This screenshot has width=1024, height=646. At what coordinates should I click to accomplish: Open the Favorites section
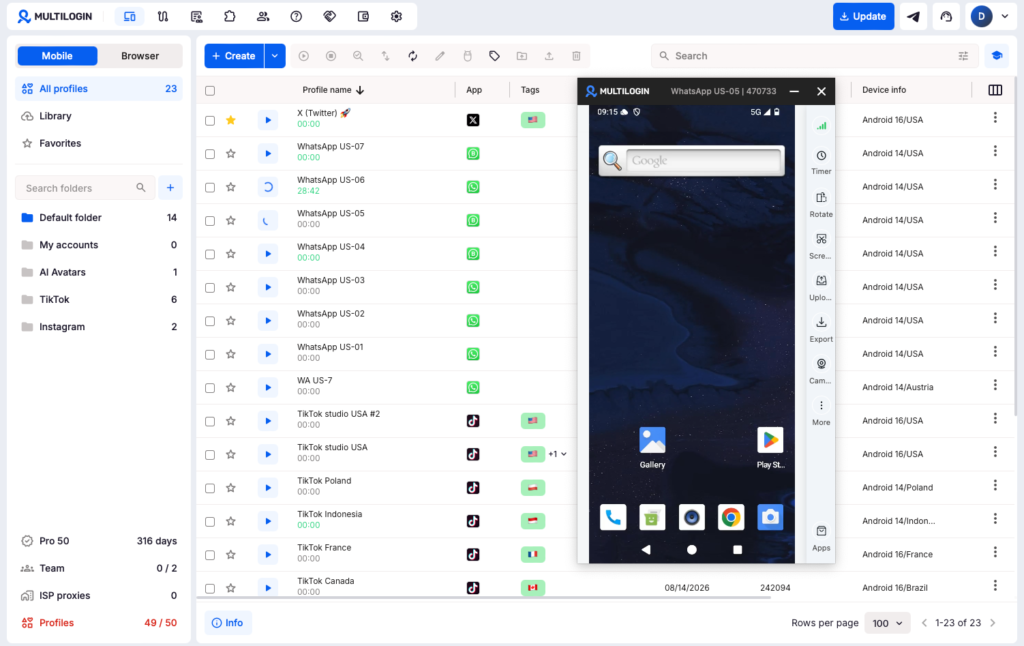99,144
